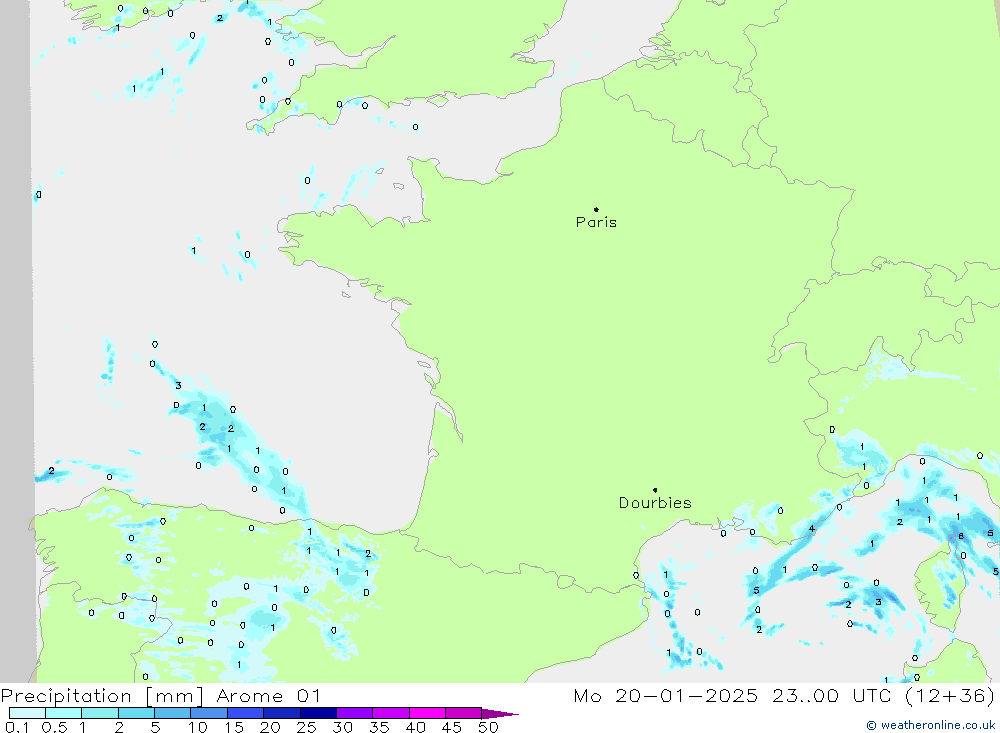Click the '23..00 UTC' time text
Viewport: 1000px width, 733px height.
click(x=832, y=696)
